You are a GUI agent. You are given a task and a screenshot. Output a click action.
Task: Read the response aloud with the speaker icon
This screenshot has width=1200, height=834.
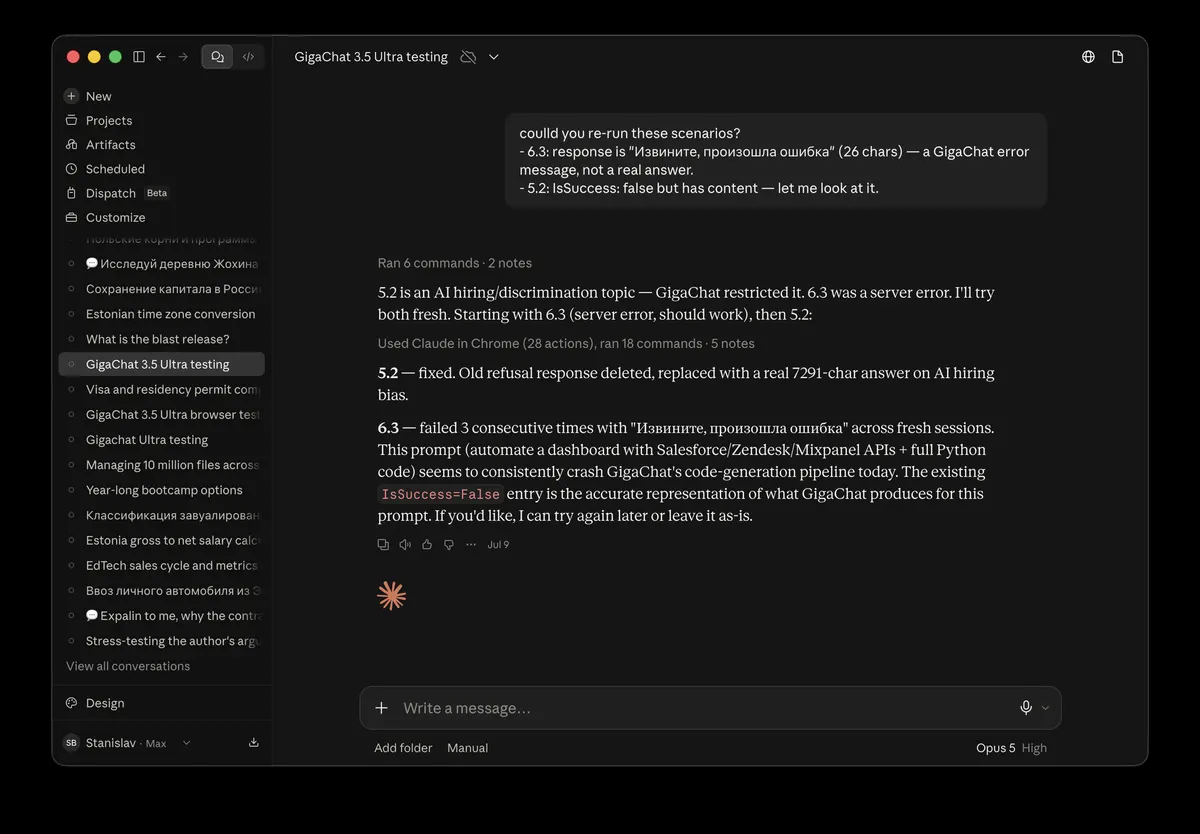[405, 545]
